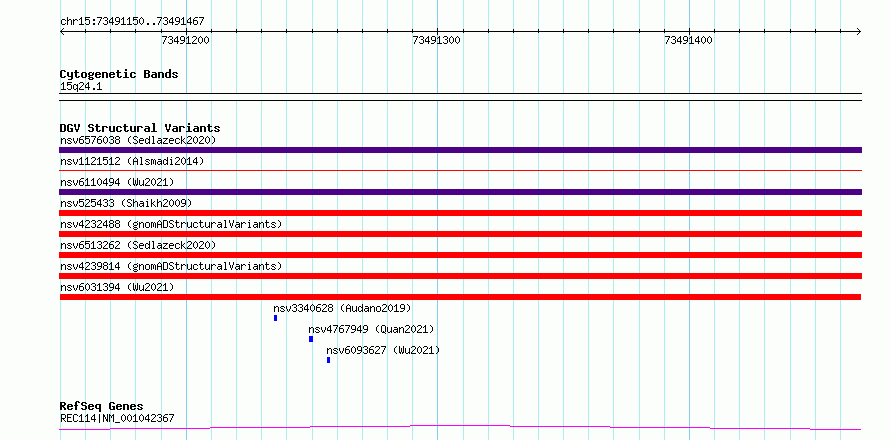Open nsv4767949 (Quan2021) variant label
The width and height of the screenshot is (890, 440).
[371, 329]
